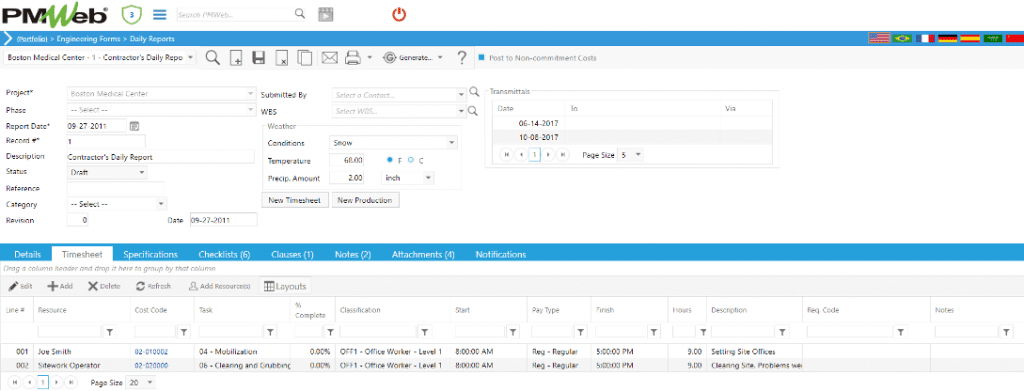Open the hamburger main menu
Screen dimensions: 1024x391
tap(159, 14)
